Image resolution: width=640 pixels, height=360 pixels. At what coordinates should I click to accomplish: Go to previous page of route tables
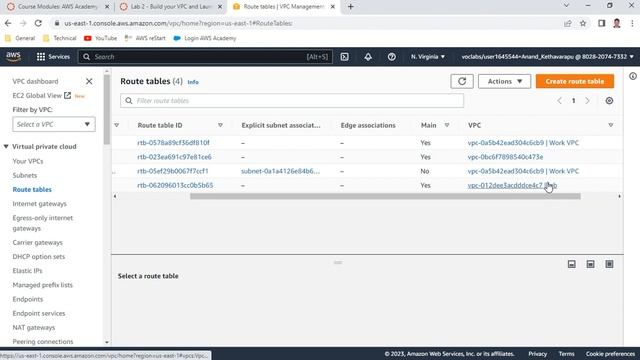coord(559,101)
